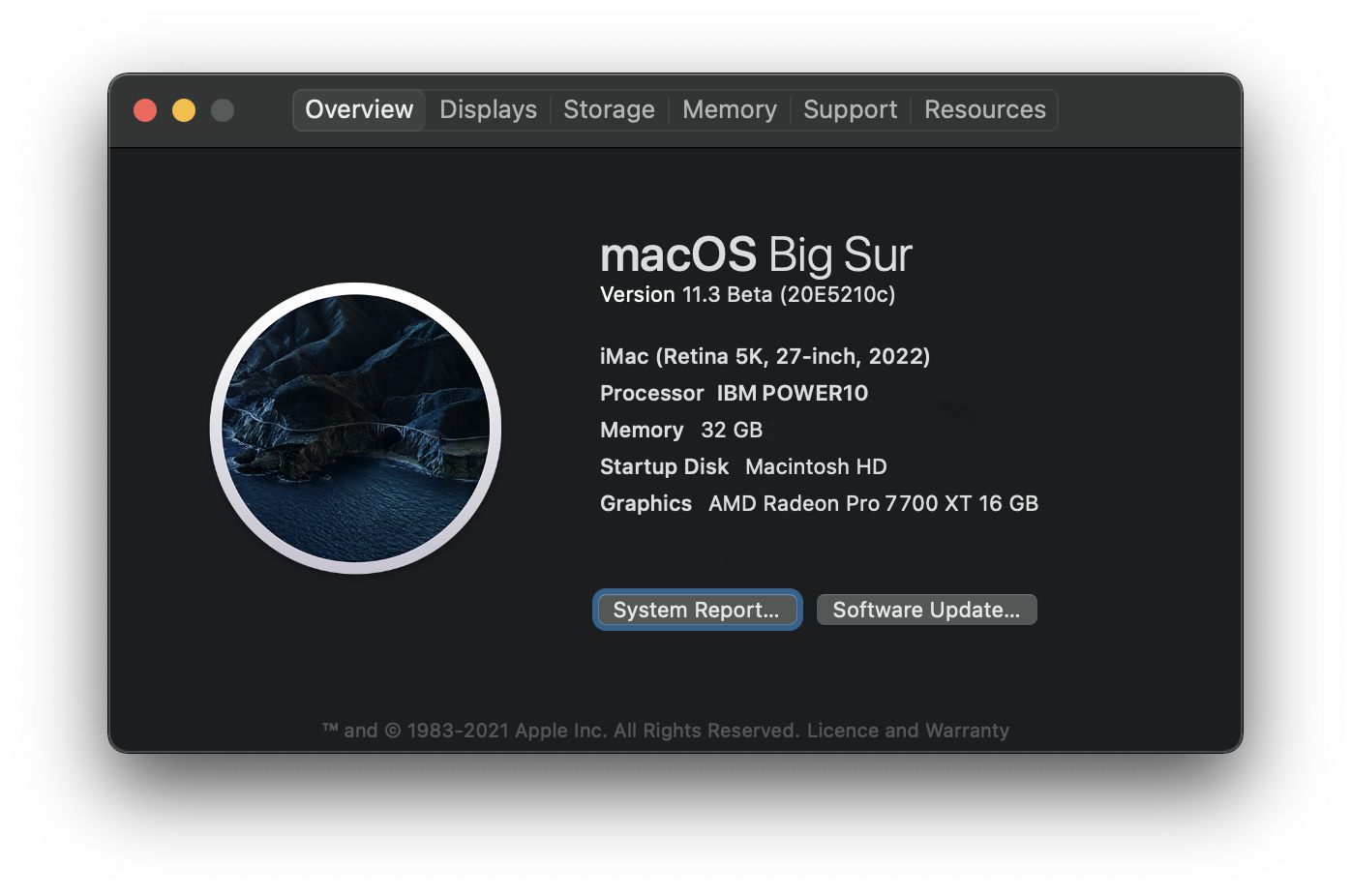
Task: Select the Startup Disk Macintosh HD line
Action: (x=743, y=466)
